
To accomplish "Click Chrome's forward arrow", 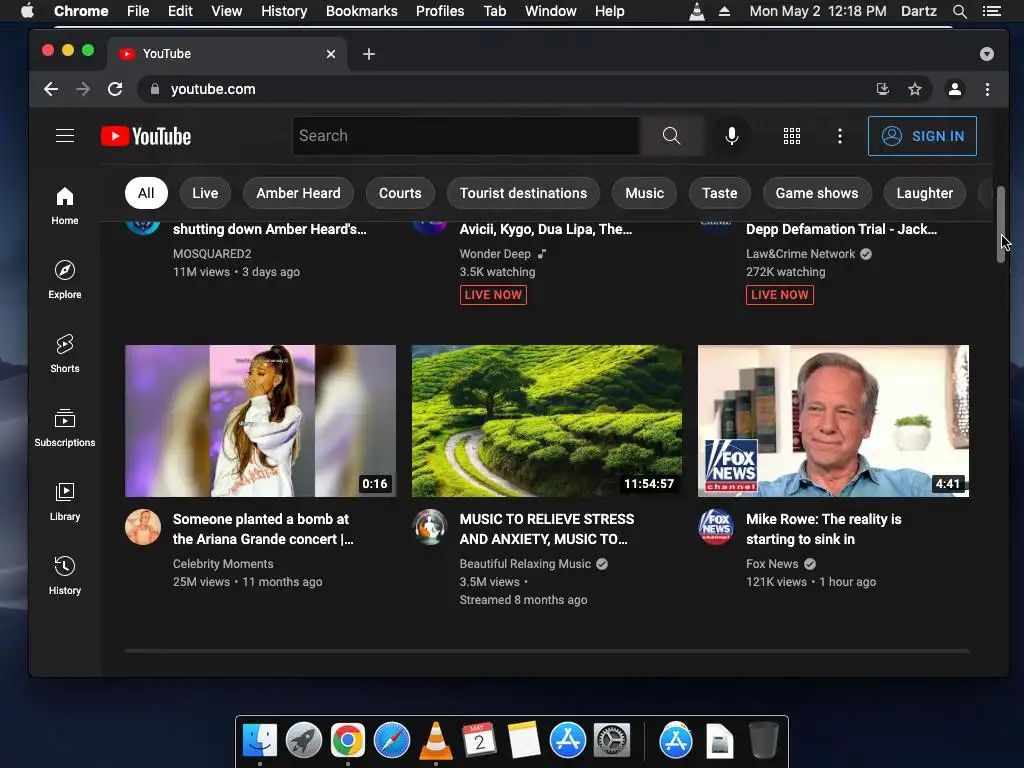I will (x=83, y=89).
